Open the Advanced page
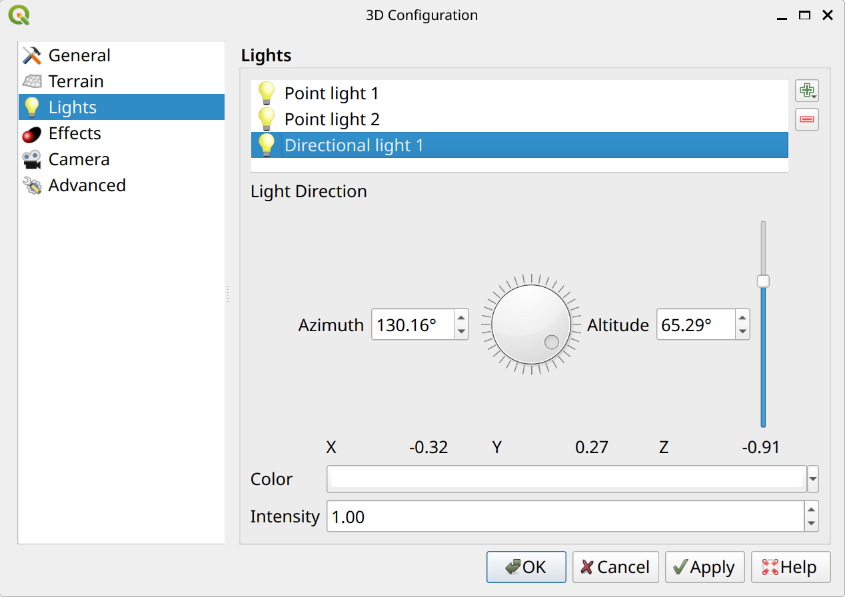The width and height of the screenshot is (845, 597). (121, 185)
